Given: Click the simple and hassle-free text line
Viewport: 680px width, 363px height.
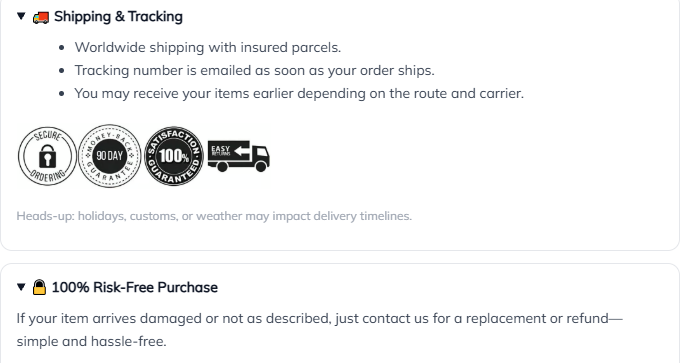Looking at the screenshot, I should pos(92,341).
